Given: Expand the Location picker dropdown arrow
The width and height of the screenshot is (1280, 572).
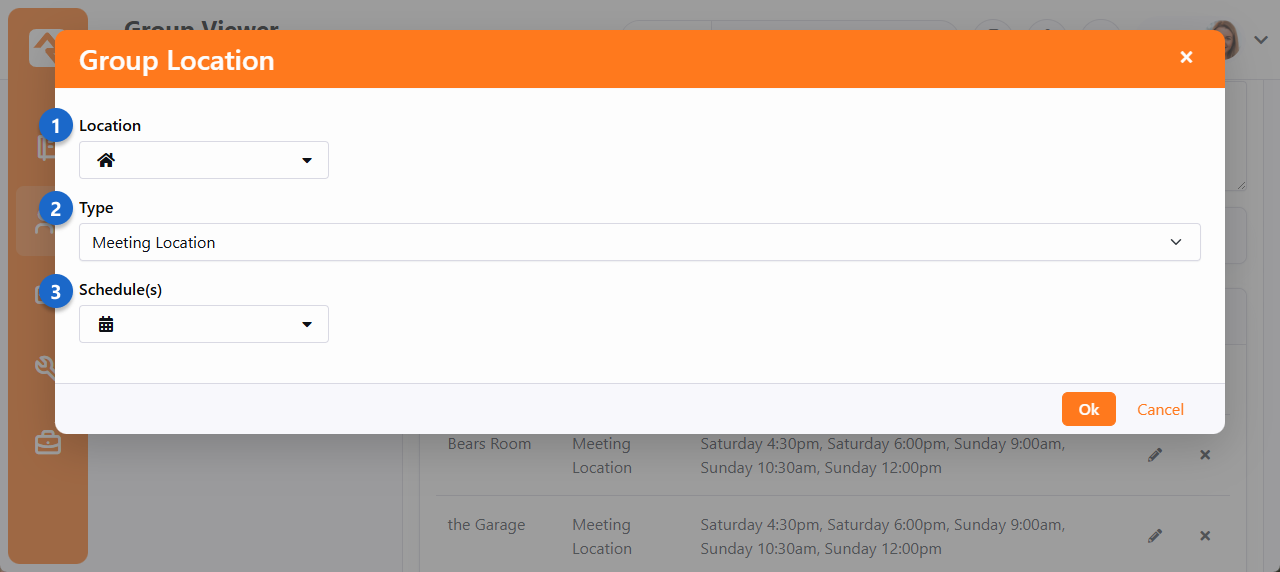Looking at the screenshot, I should pos(307,160).
